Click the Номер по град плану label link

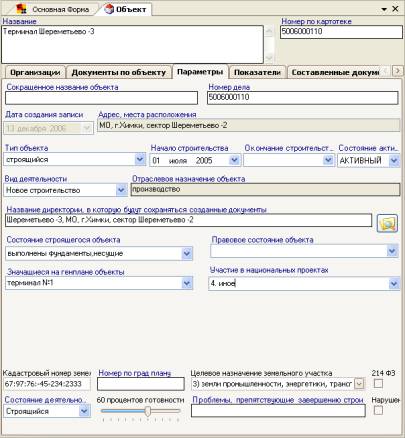pyautogui.click(x=134, y=373)
